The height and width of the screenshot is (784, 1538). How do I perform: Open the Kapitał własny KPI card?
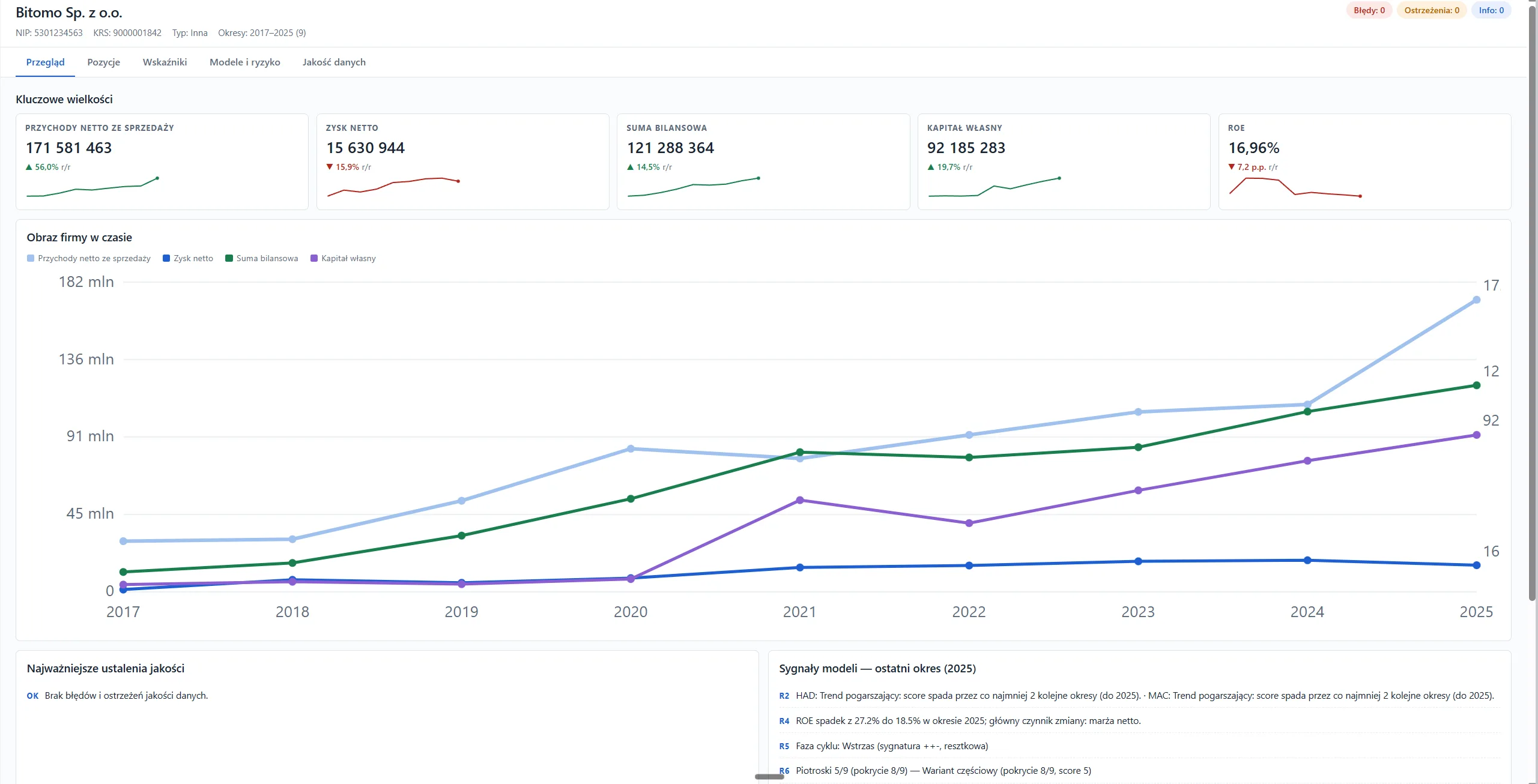(x=1064, y=161)
